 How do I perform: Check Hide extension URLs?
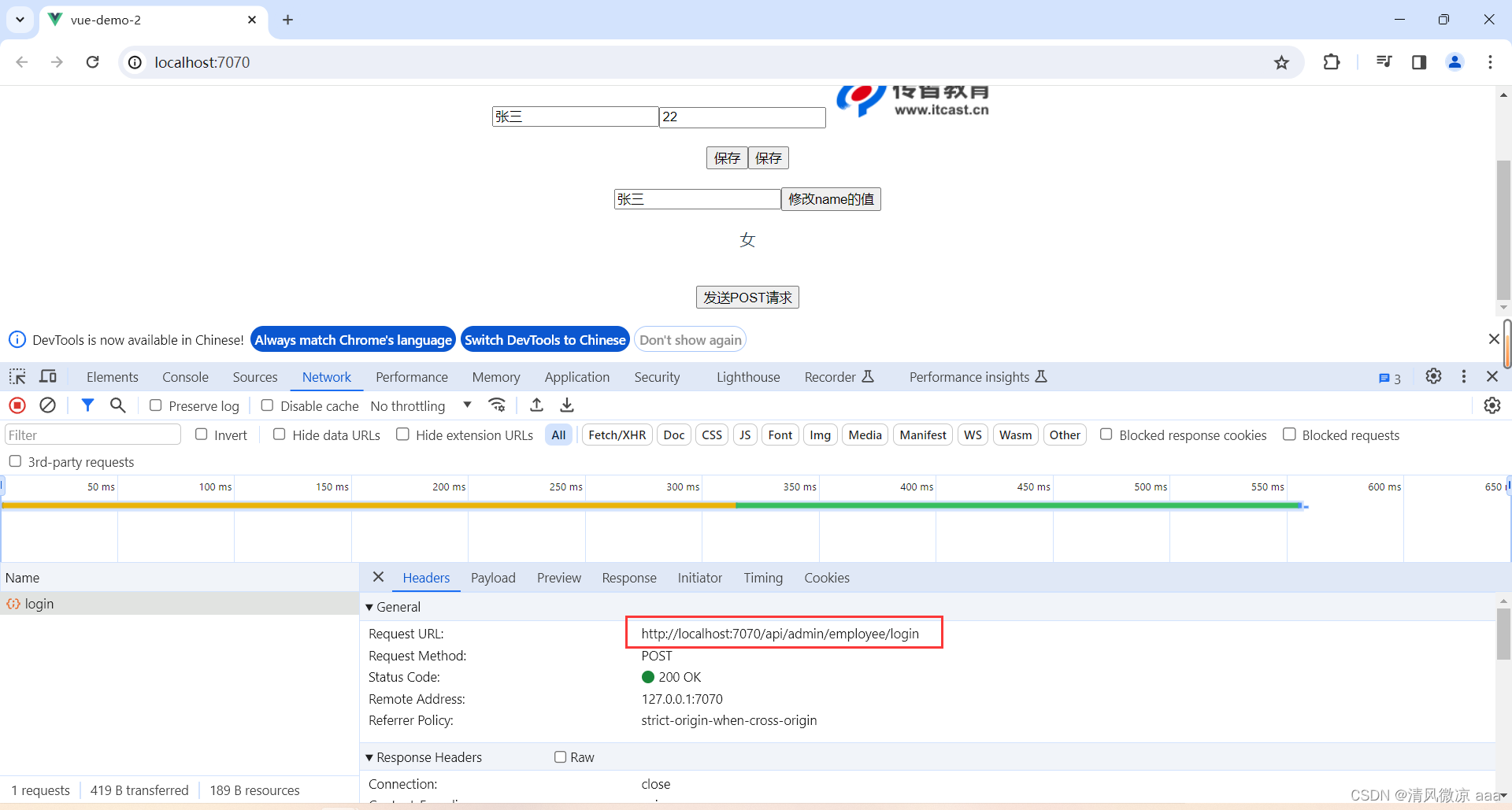(x=403, y=435)
